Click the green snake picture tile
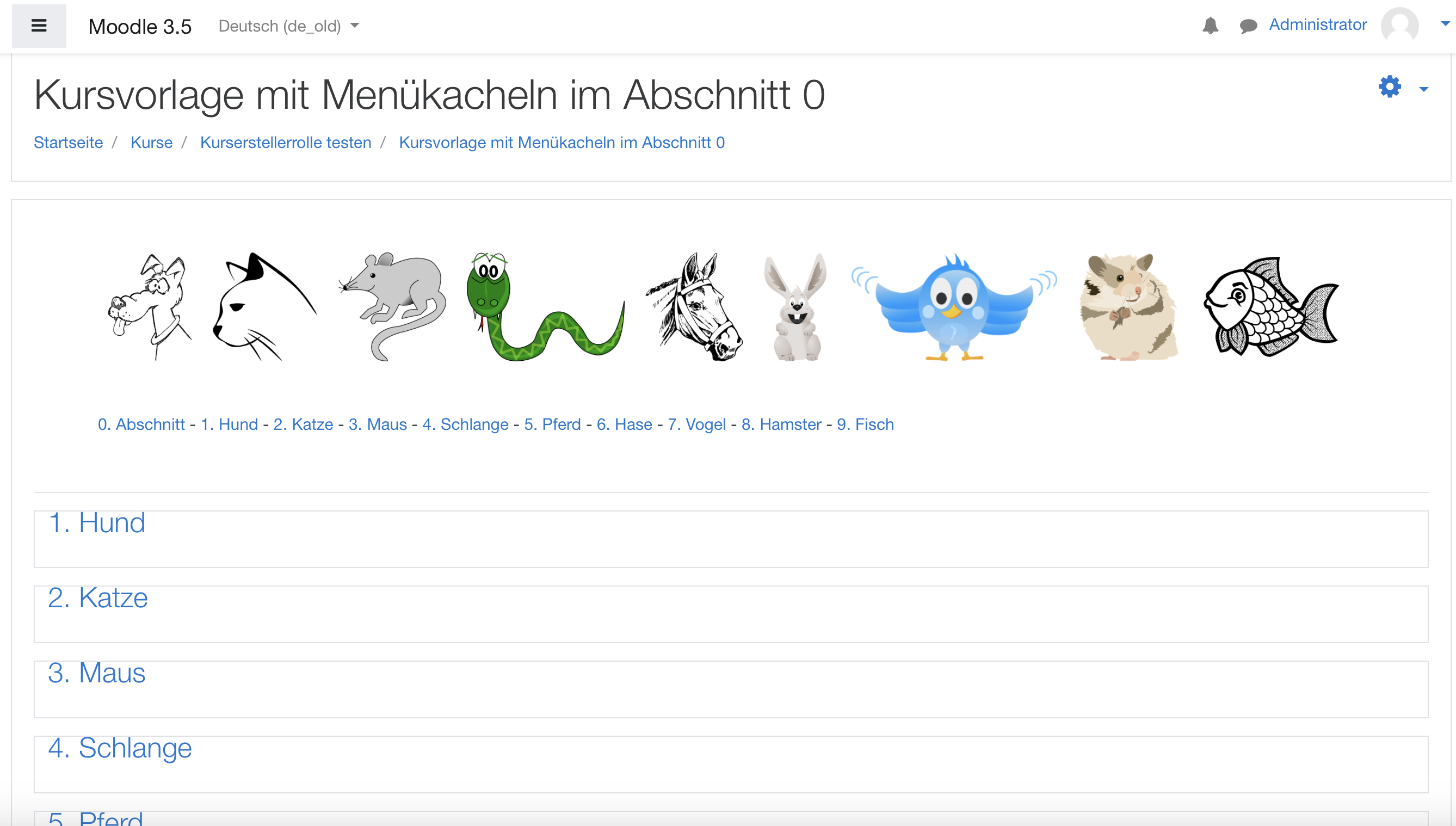This screenshot has width=1456, height=826. tap(545, 306)
